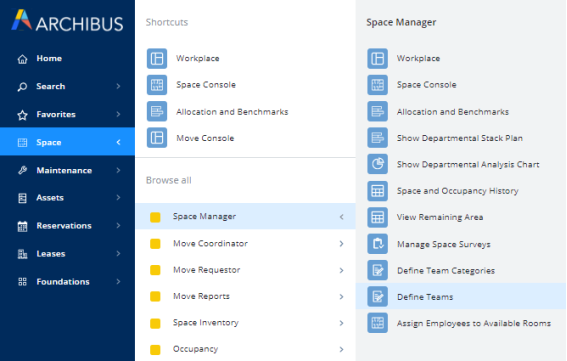Viewport: 567px width, 361px height.
Task: Click the yellow square beside Occupancy
Action: coord(155,349)
